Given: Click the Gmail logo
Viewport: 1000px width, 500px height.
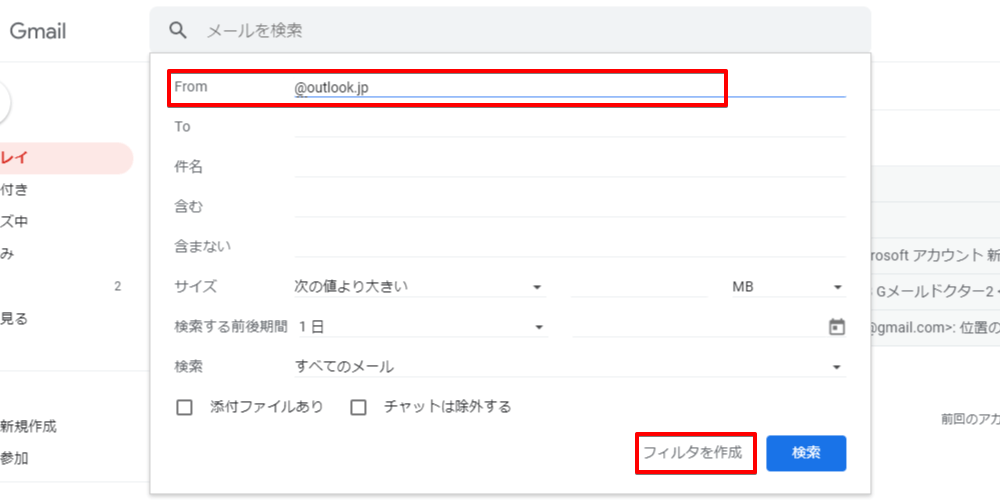Looking at the screenshot, I should point(38,31).
